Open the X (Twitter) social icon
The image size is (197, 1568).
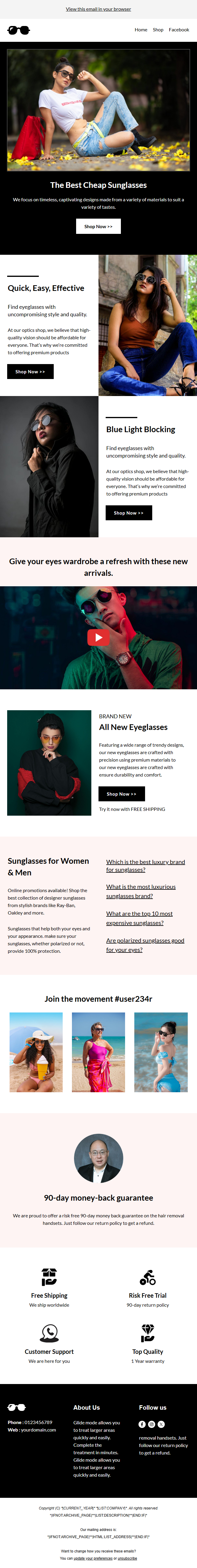(161, 1424)
